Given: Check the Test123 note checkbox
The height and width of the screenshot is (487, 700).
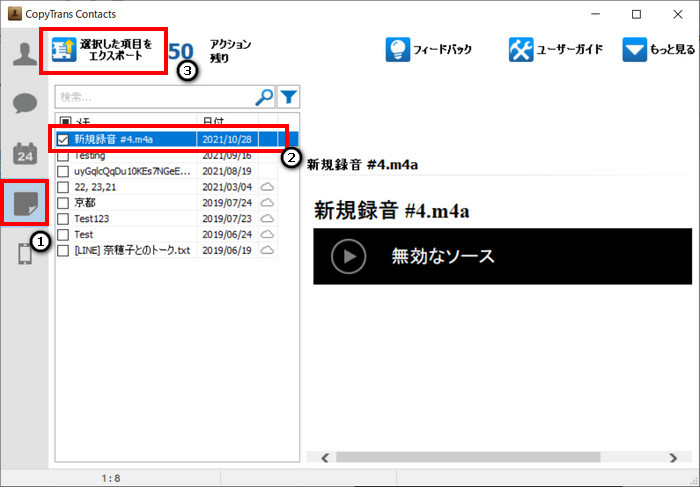Looking at the screenshot, I should click(63, 219).
